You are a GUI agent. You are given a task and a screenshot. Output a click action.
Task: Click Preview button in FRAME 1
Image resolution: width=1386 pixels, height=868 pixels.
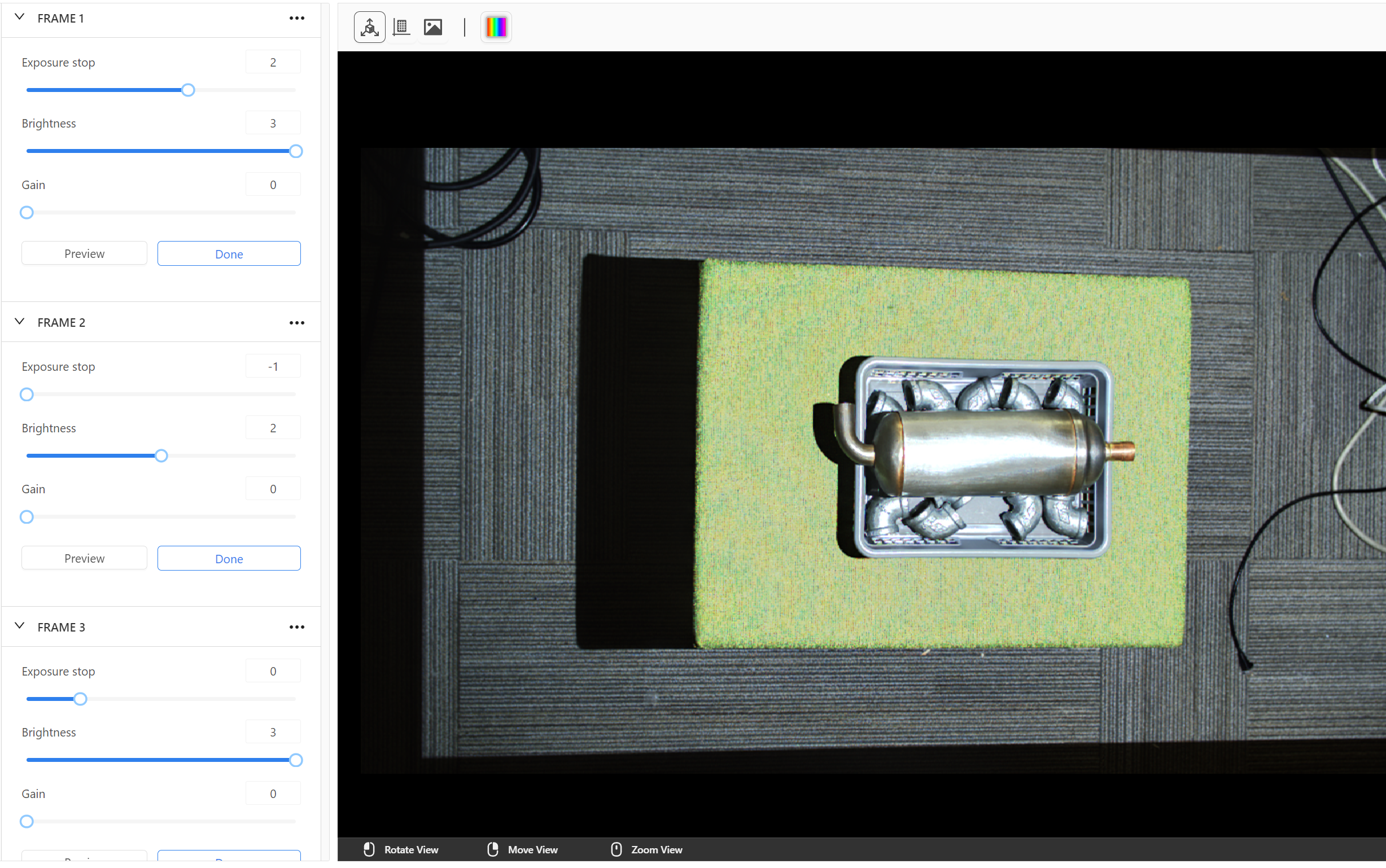coord(84,253)
